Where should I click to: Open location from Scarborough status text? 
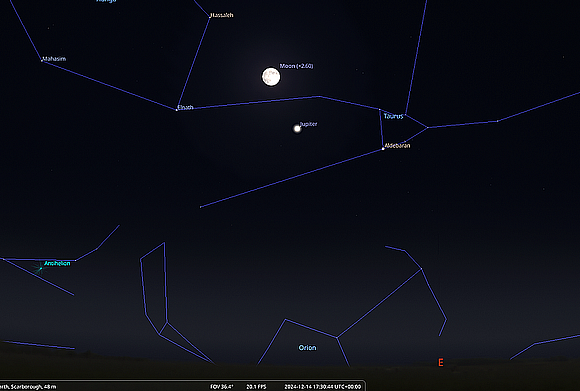[28, 387]
